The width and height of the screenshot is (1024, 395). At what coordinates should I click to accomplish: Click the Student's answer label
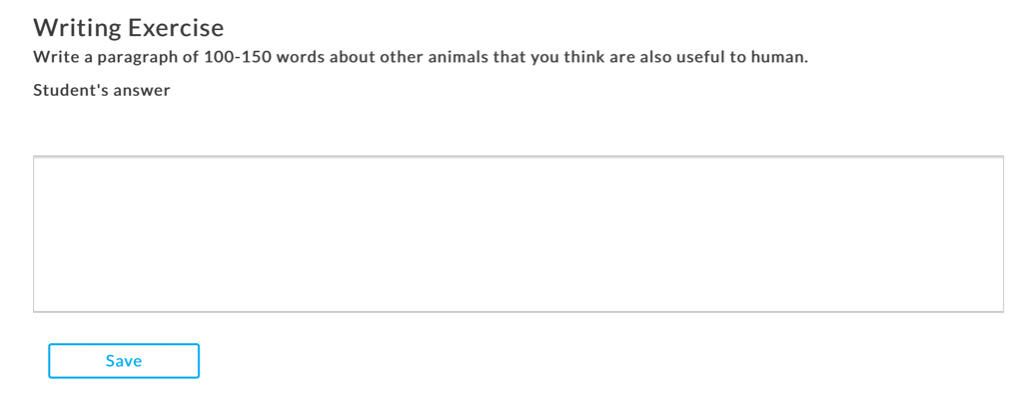click(101, 90)
